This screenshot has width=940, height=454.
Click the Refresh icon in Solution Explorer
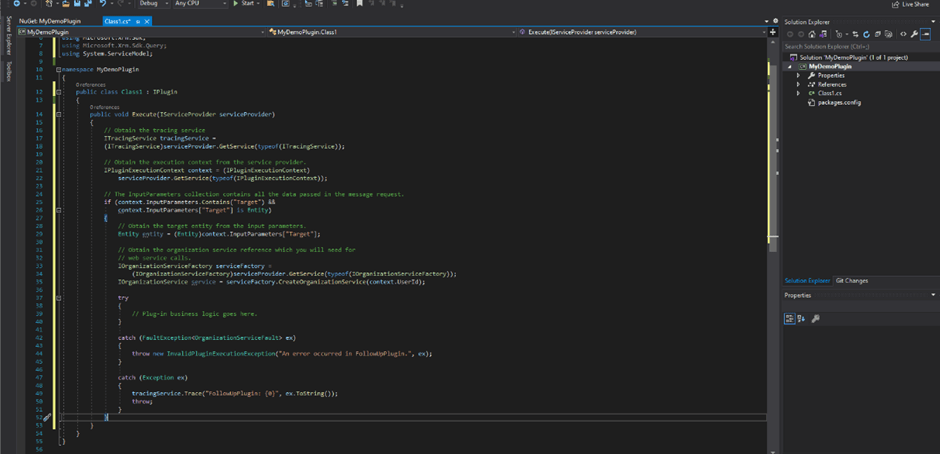866,34
